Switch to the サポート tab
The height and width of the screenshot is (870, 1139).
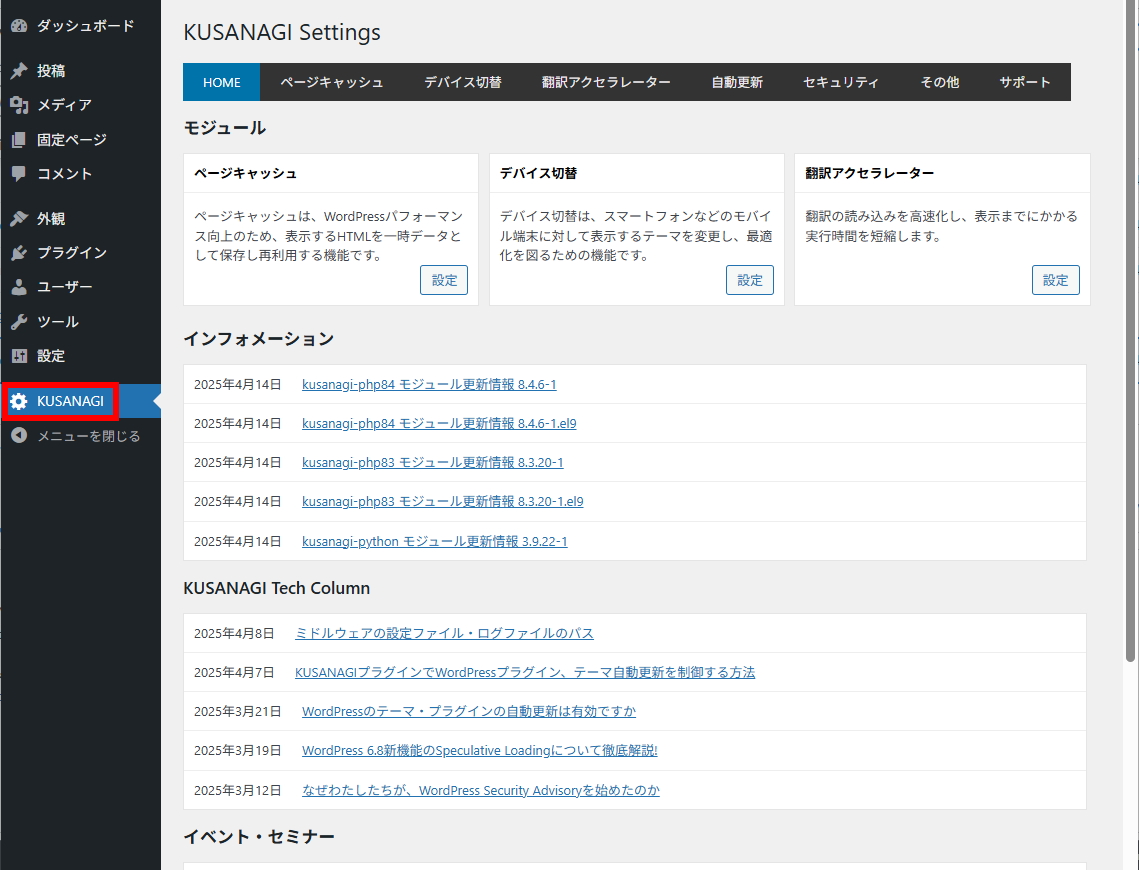(x=1025, y=81)
